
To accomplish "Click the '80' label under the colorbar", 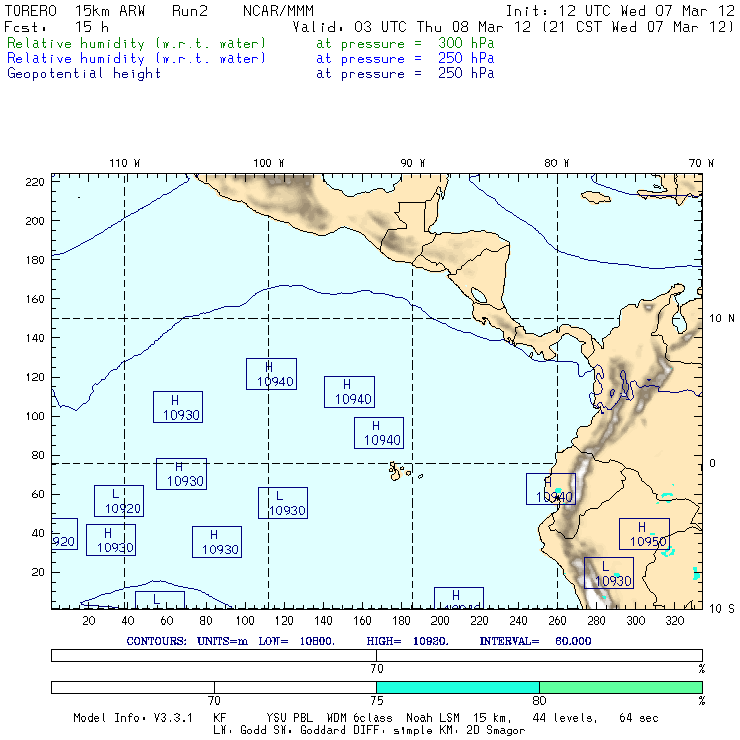I will [x=539, y=700].
